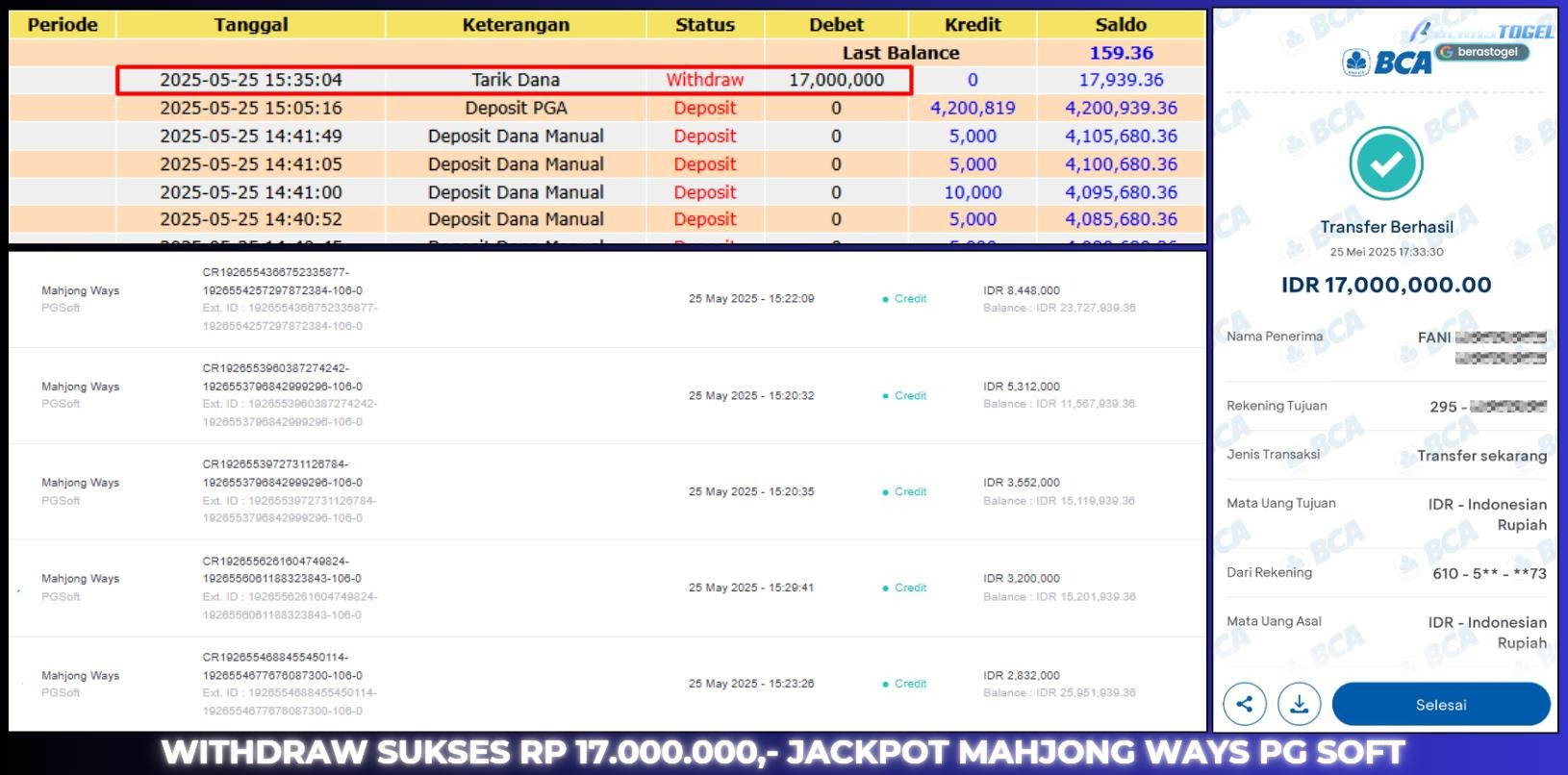Click the source account 610 - 5** - **73
Viewport: 1568px width, 775px height.
[1489, 574]
